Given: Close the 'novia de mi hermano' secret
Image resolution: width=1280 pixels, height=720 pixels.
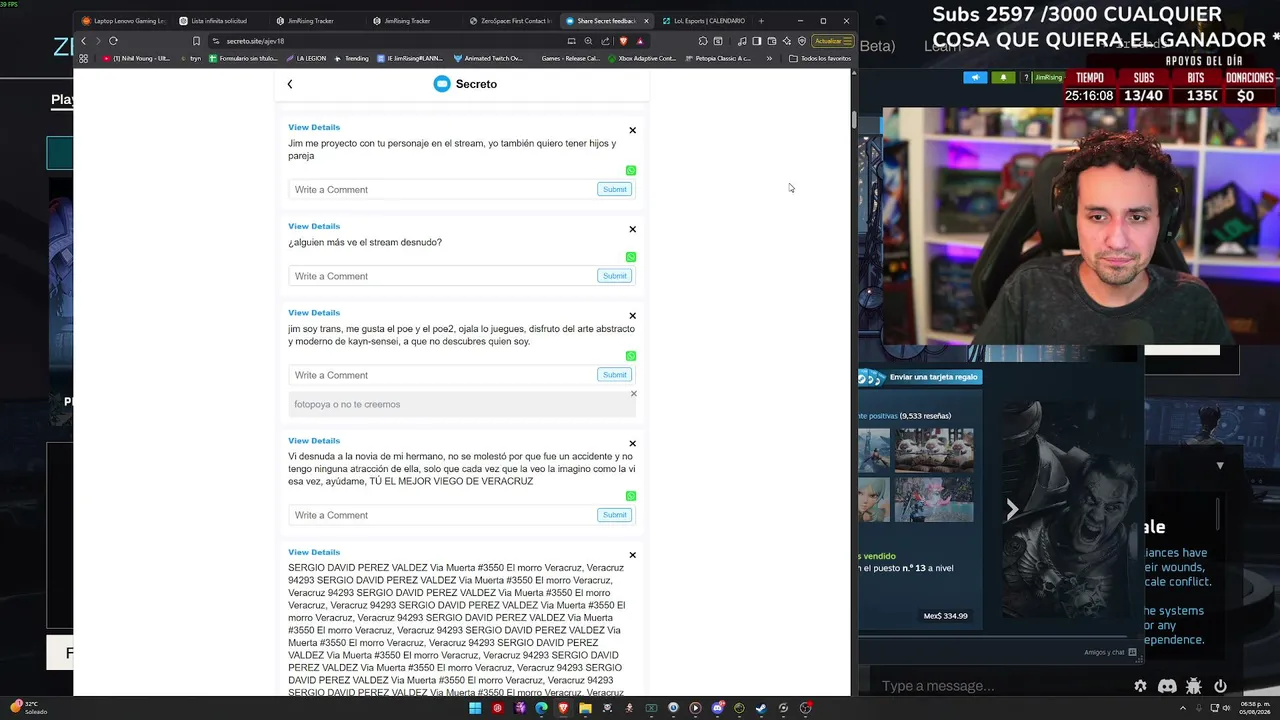Looking at the screenshot, I should [632, 444].
